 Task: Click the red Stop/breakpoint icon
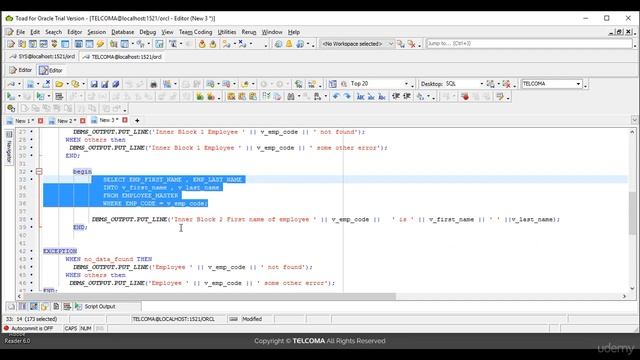click(x=465, y=96)
